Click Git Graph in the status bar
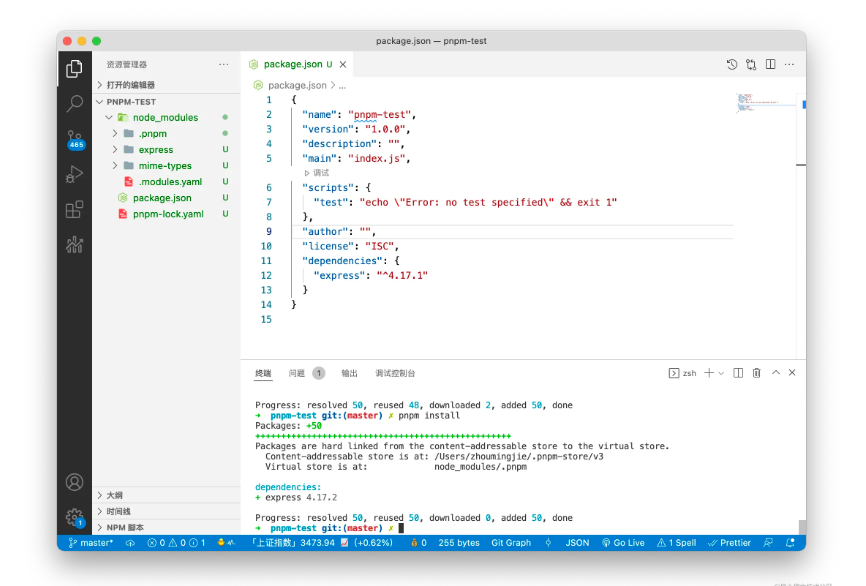This screenshot has height=586, width=866. coord(511,543)
